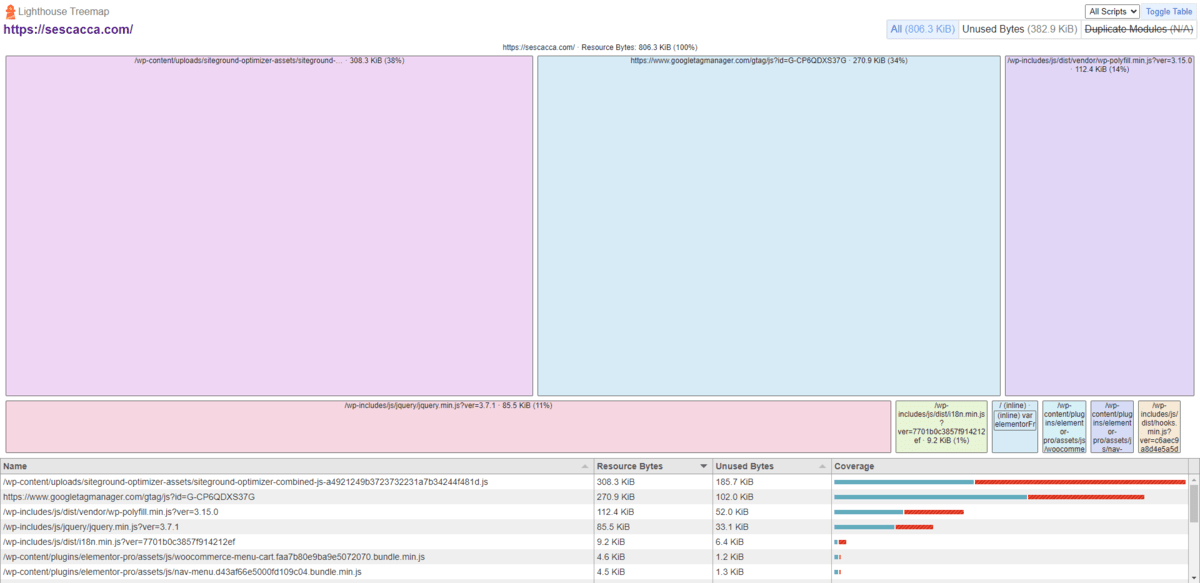The width and height of the screenshot is (1200, 583).
Task: Click the coverage bar for siteground-optimizer row
Action: coord(1010,482)
